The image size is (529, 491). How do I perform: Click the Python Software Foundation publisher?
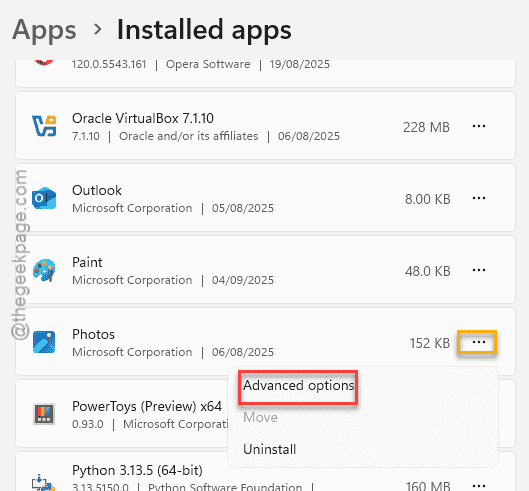point(225,487)
